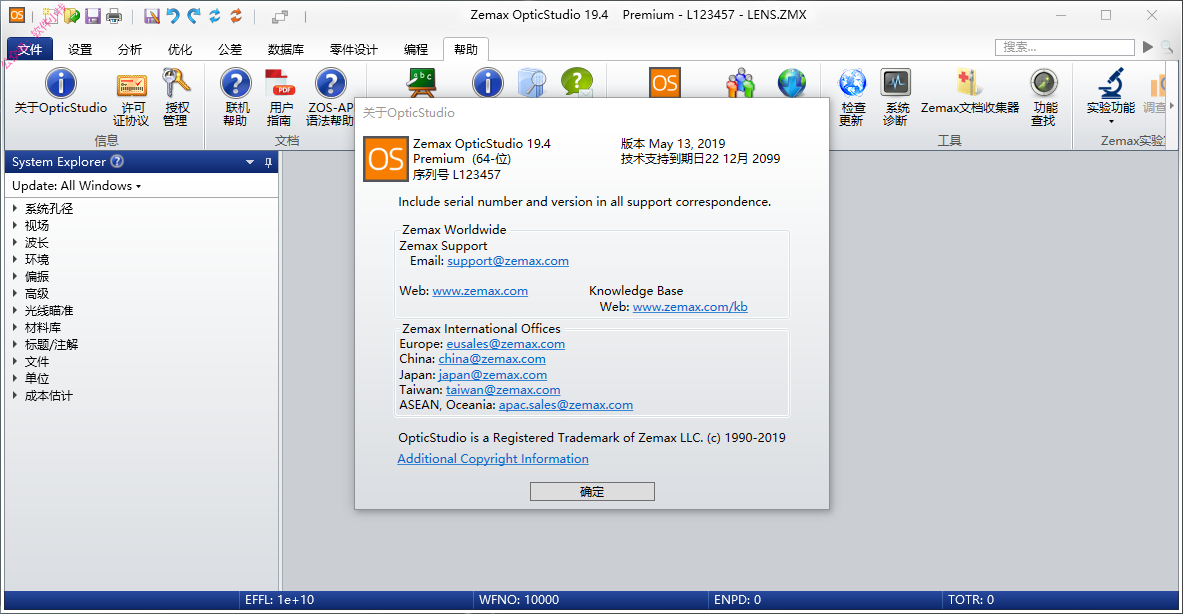Click the search magnifier icon beside search box
This screenshot has width=1183, height=614.
tap(1167, 48)
